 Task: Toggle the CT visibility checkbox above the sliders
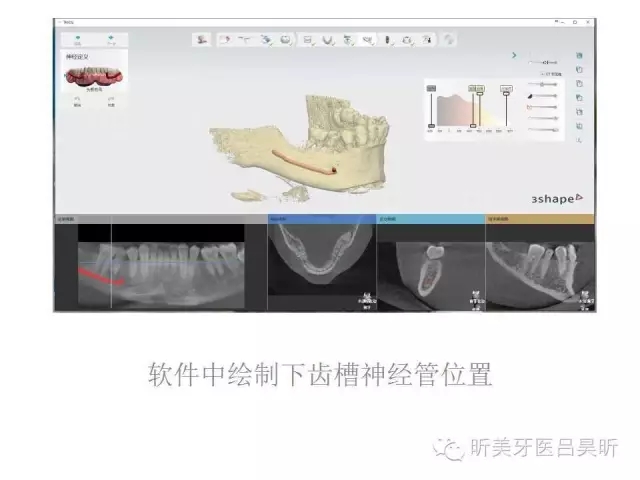tap(542, 73)
